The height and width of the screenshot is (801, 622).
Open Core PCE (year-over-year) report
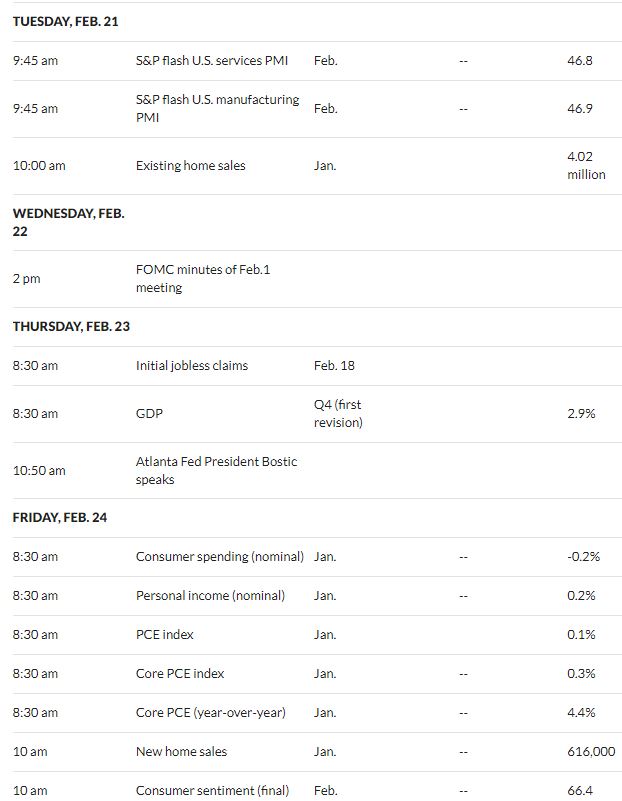point(211,713)
